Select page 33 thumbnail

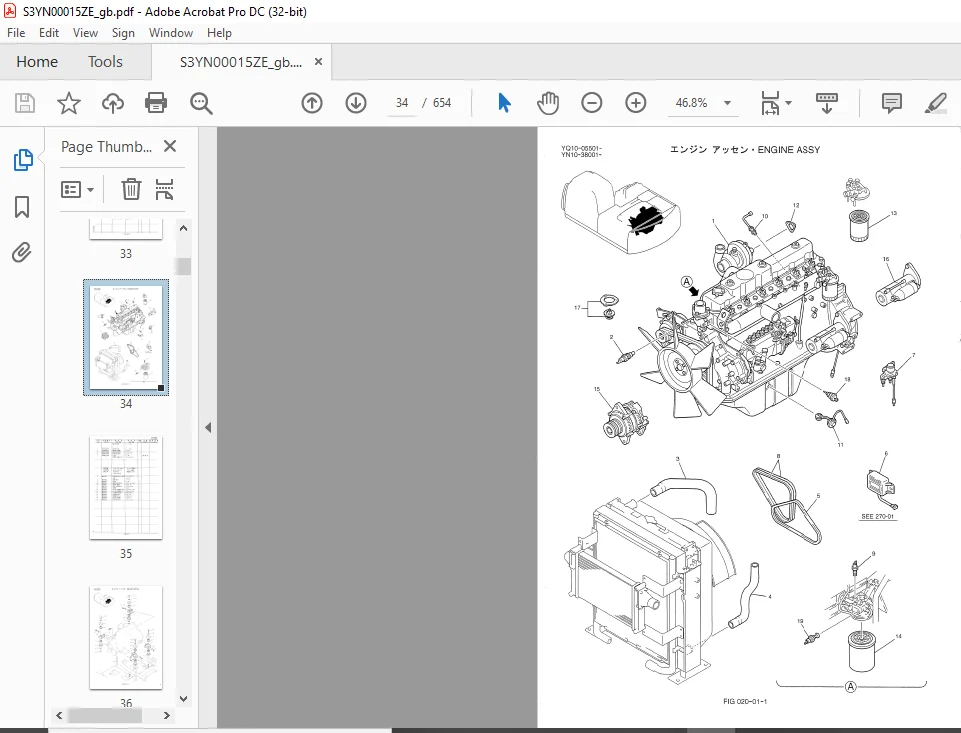[x=126, y=230]
